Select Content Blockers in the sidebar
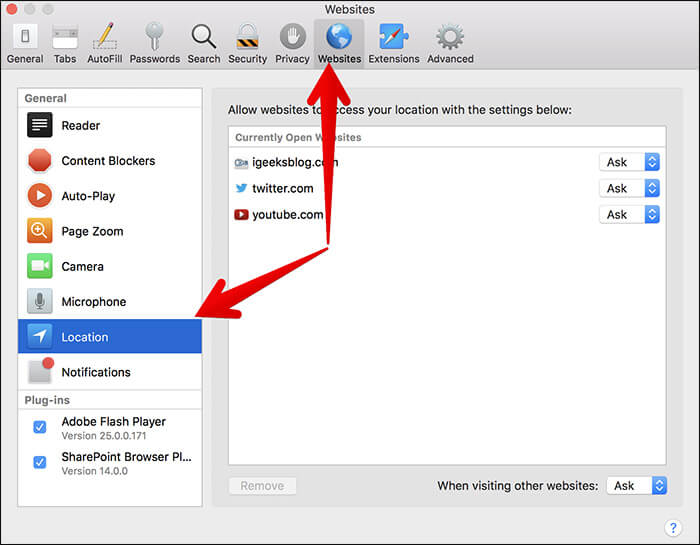Image resolution: width=700 pixels, height=545 pixels. pos(110,161)
